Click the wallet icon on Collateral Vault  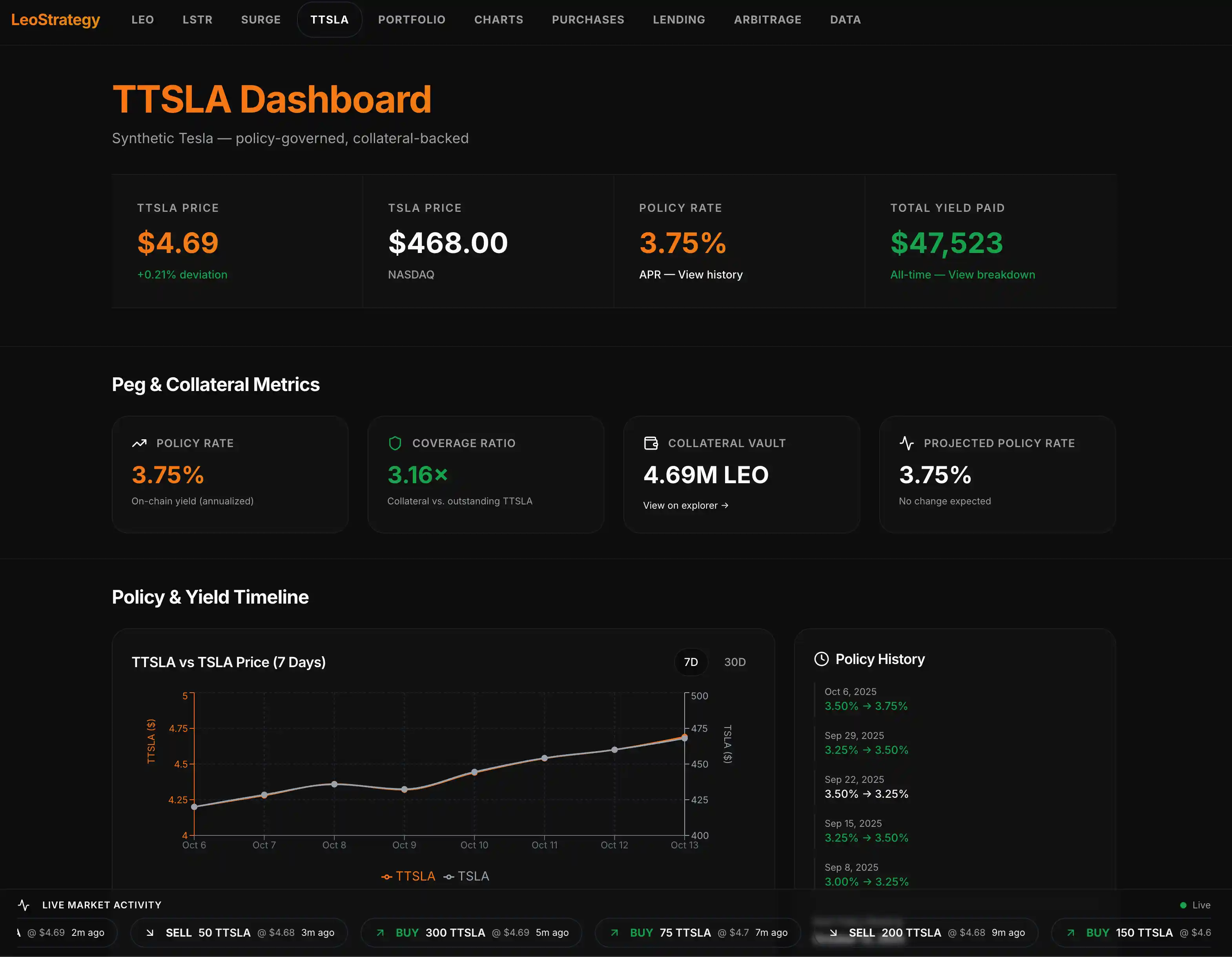click(651, 443)
